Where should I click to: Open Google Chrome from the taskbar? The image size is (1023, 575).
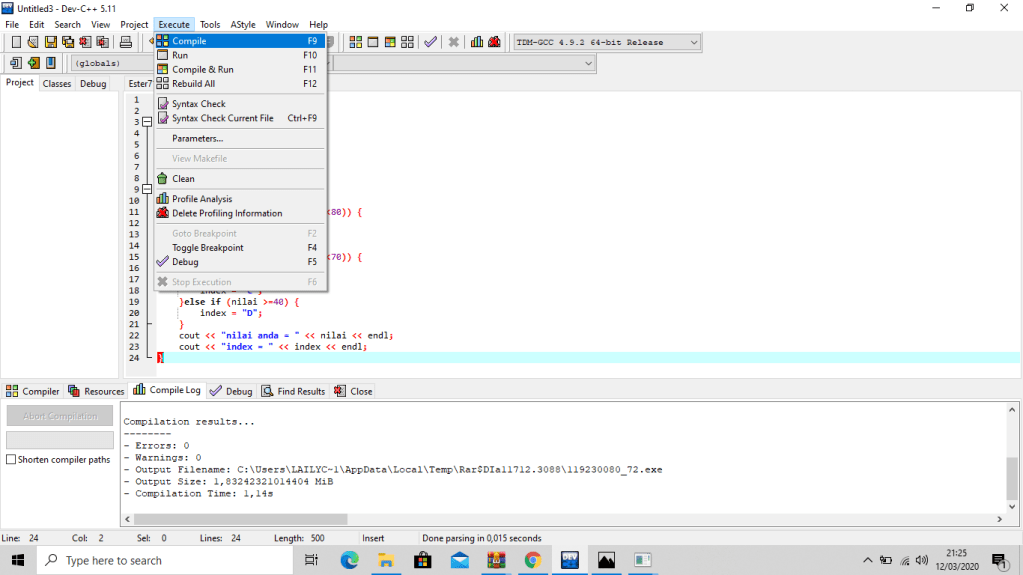(x=532, y=560)
